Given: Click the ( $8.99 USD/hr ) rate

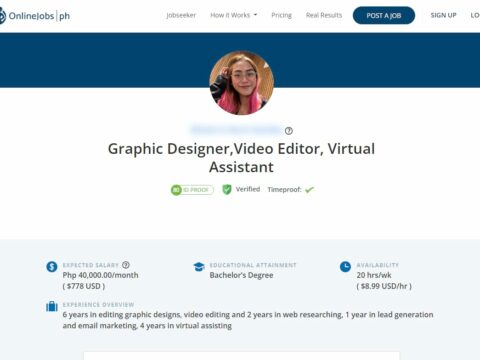Looking at the screenshot, I should (x=384, y=286).
